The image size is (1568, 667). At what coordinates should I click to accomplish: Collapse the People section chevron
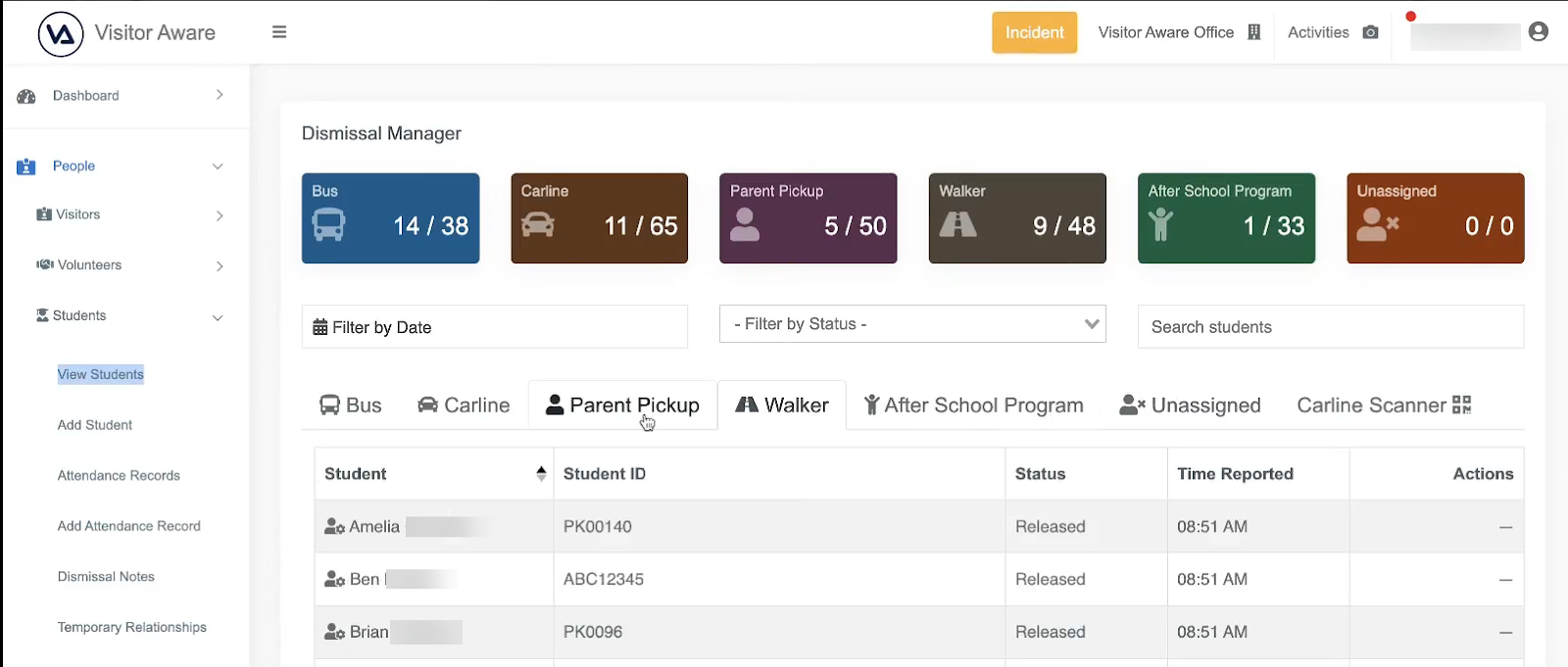tap(218, 167)
